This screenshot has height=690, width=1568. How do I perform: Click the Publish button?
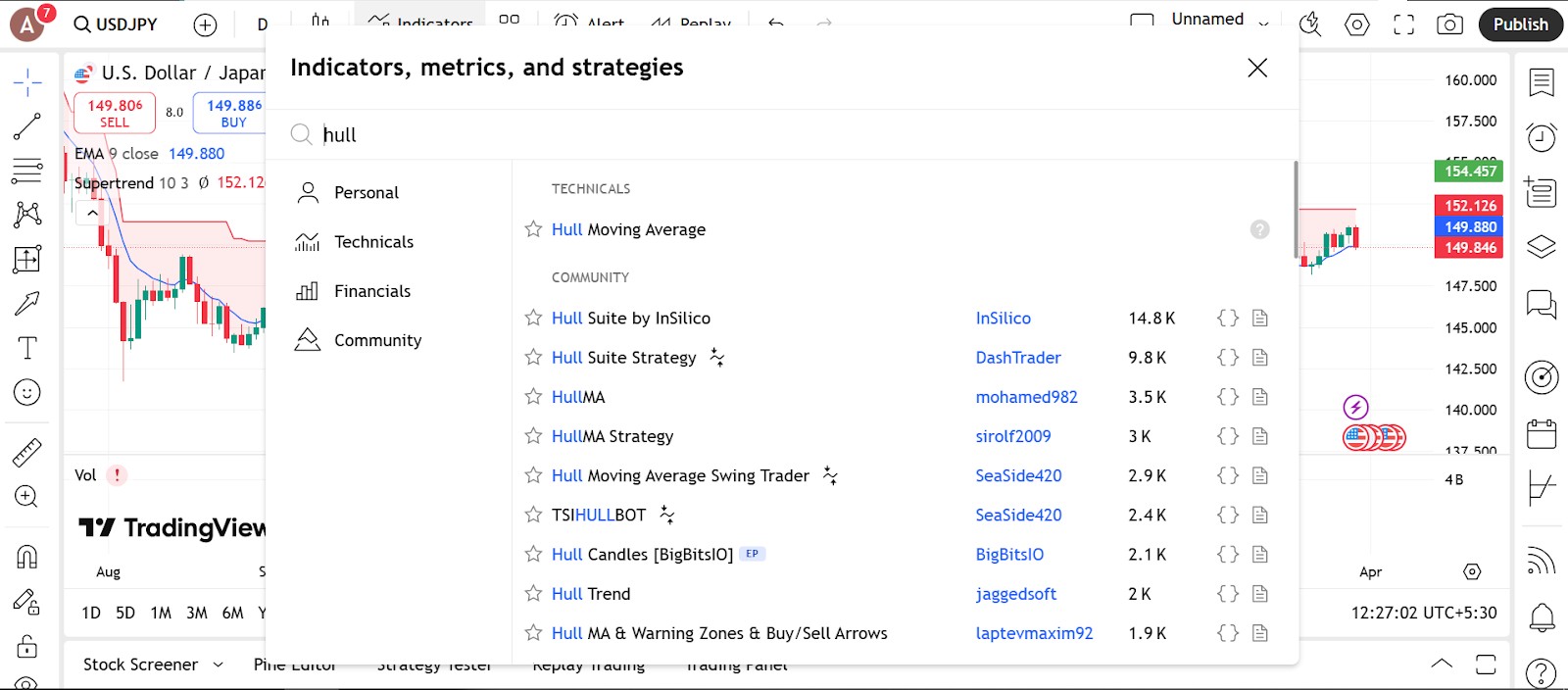1521,25
